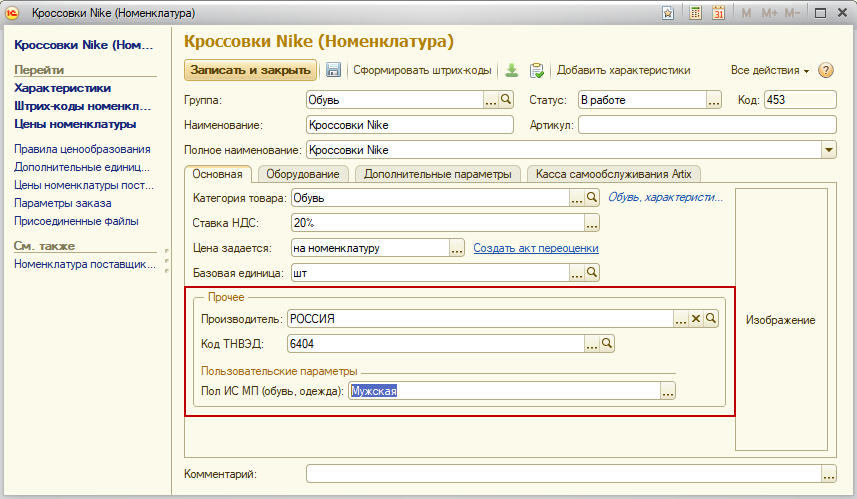The height and width of the screenshot is (499, 857).
Task: Open the Обувь, характеристи... link
Action: point(665,197)
